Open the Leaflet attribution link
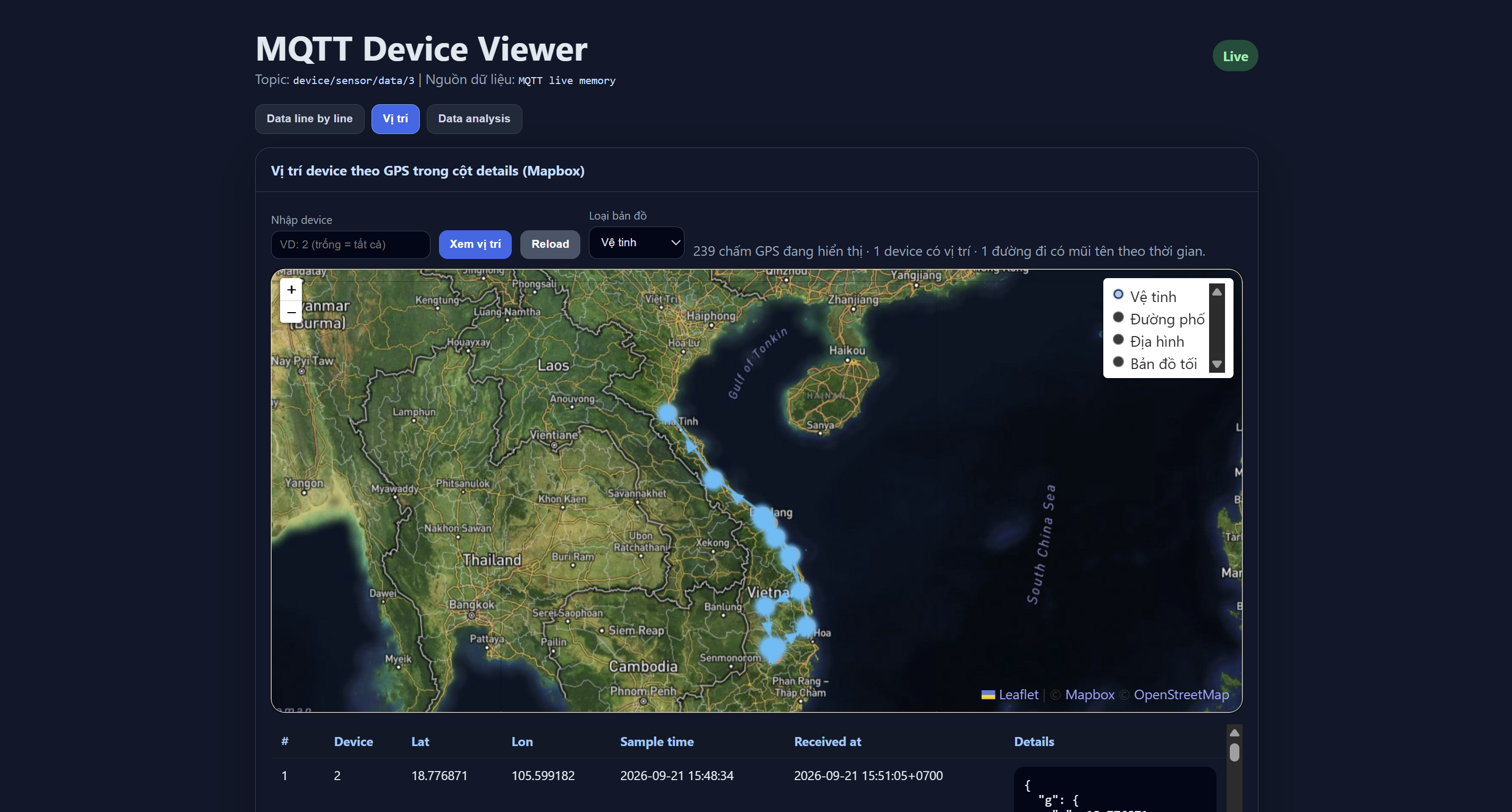 1018,694
